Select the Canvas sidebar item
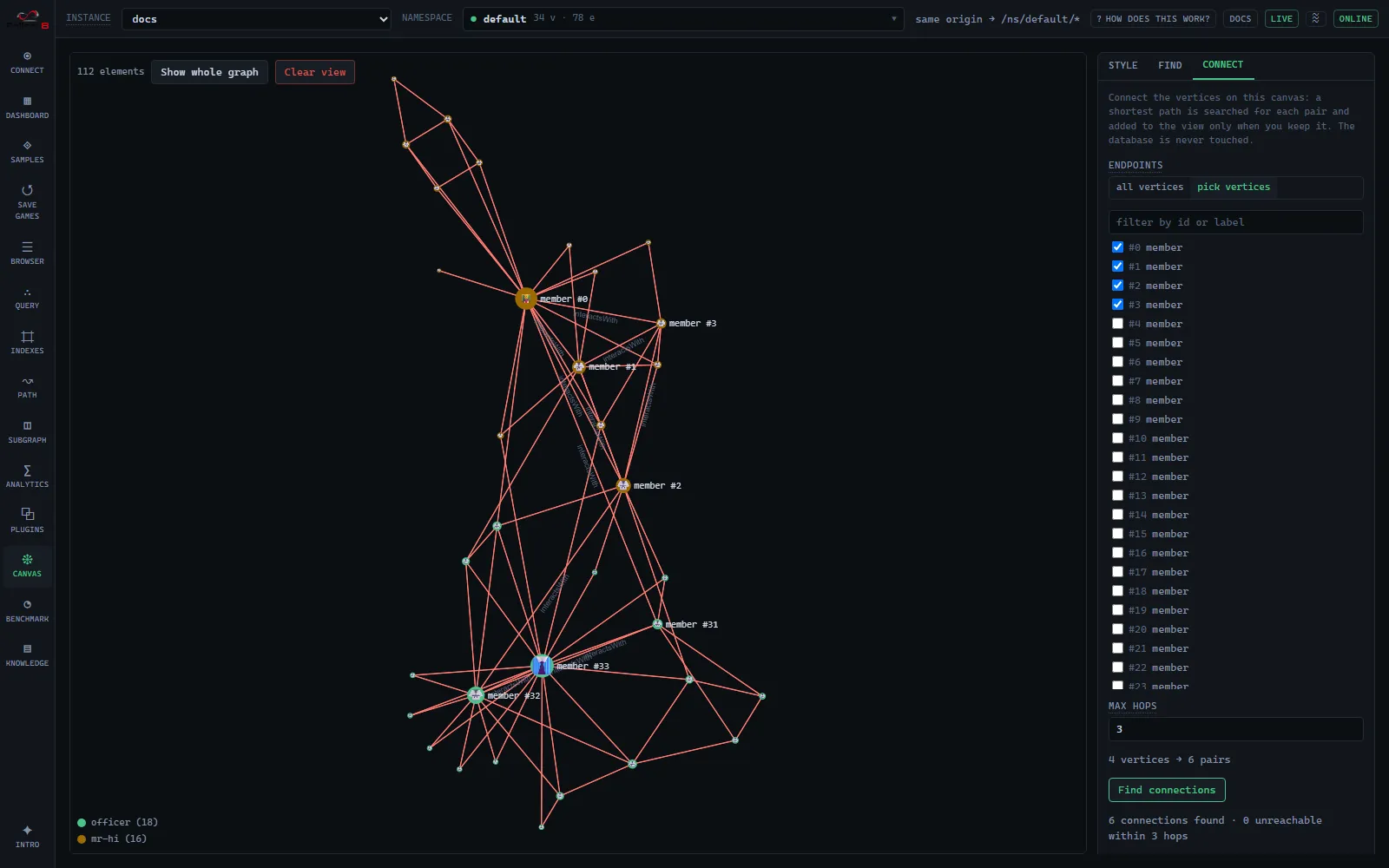The image size is (1389, 868). click(x=27, y=566)
